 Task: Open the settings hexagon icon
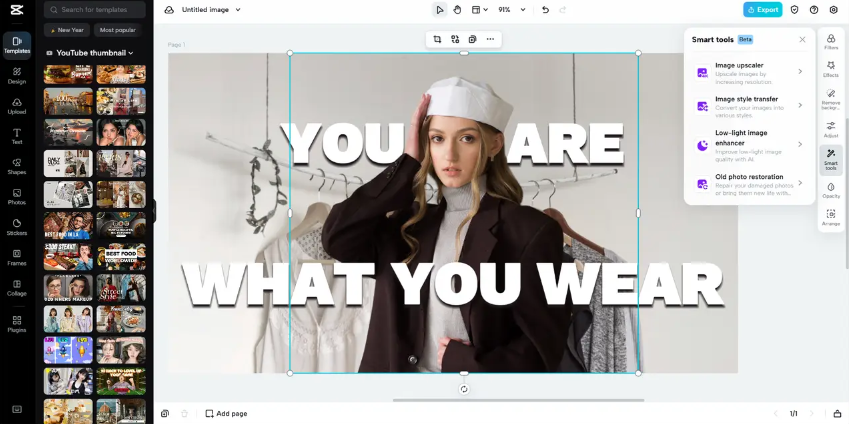pos(833,10)
